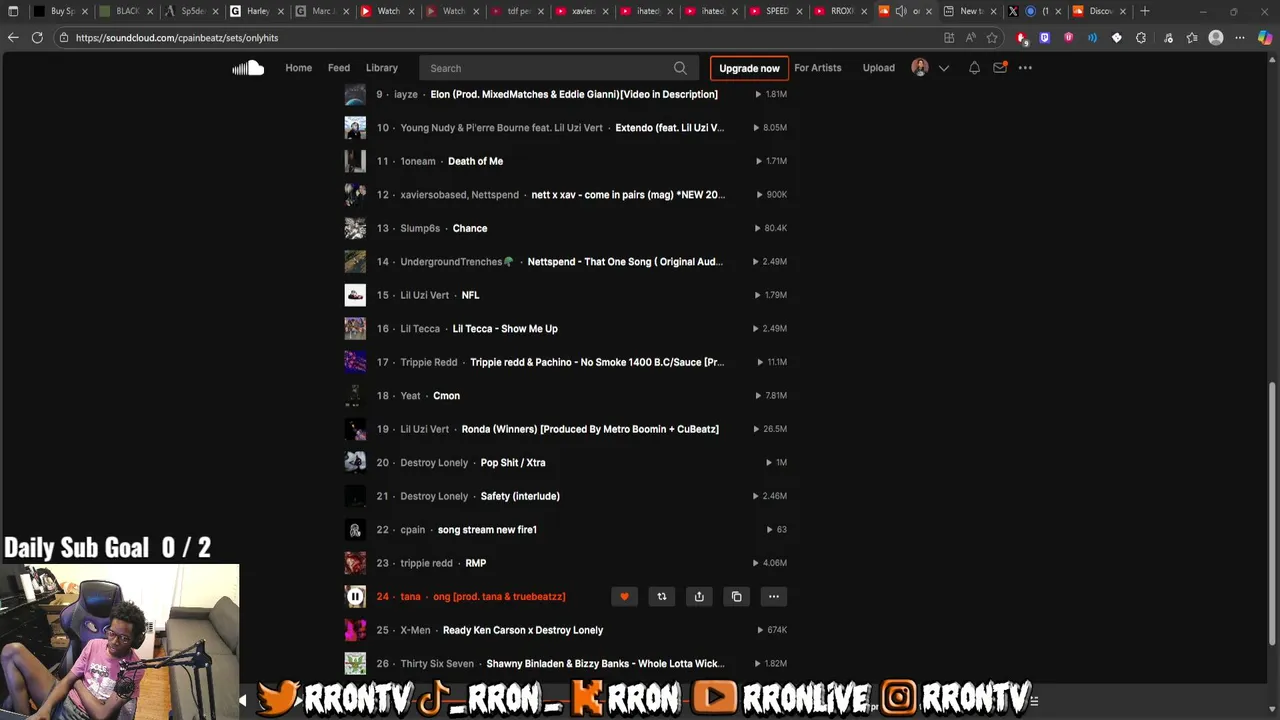
Task: Open 'Lil Tecca - Show Me Up' track
Action: [505, 329]
